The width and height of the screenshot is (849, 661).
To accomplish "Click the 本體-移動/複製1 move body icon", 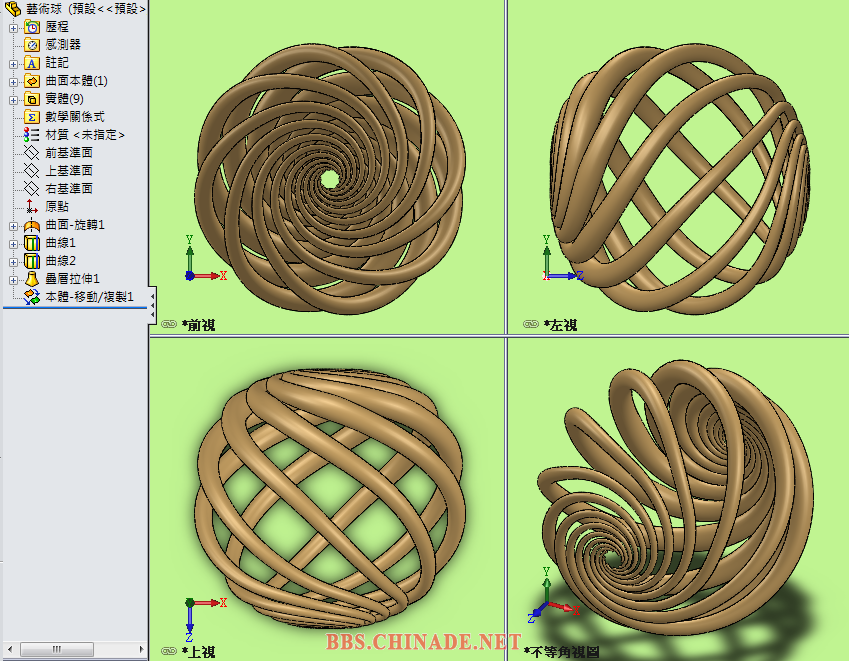I will [32, 297].
